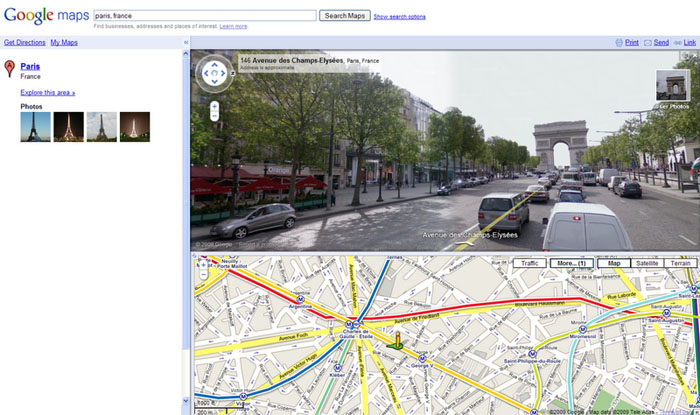Click the Pegman icon on the map
700x415 pixels.
coord(396,340)
